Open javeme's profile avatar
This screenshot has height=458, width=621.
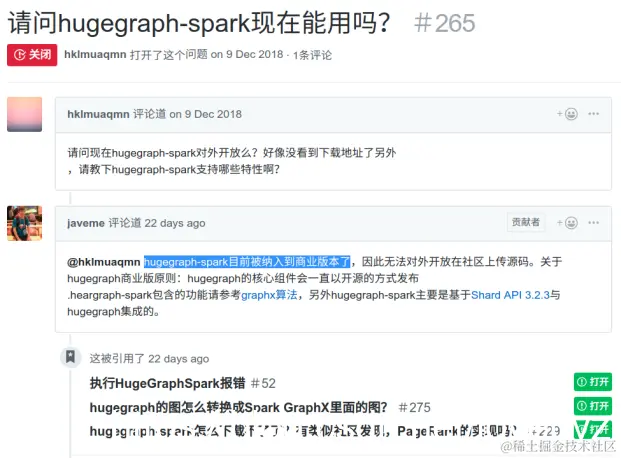(x=25, y=223)
